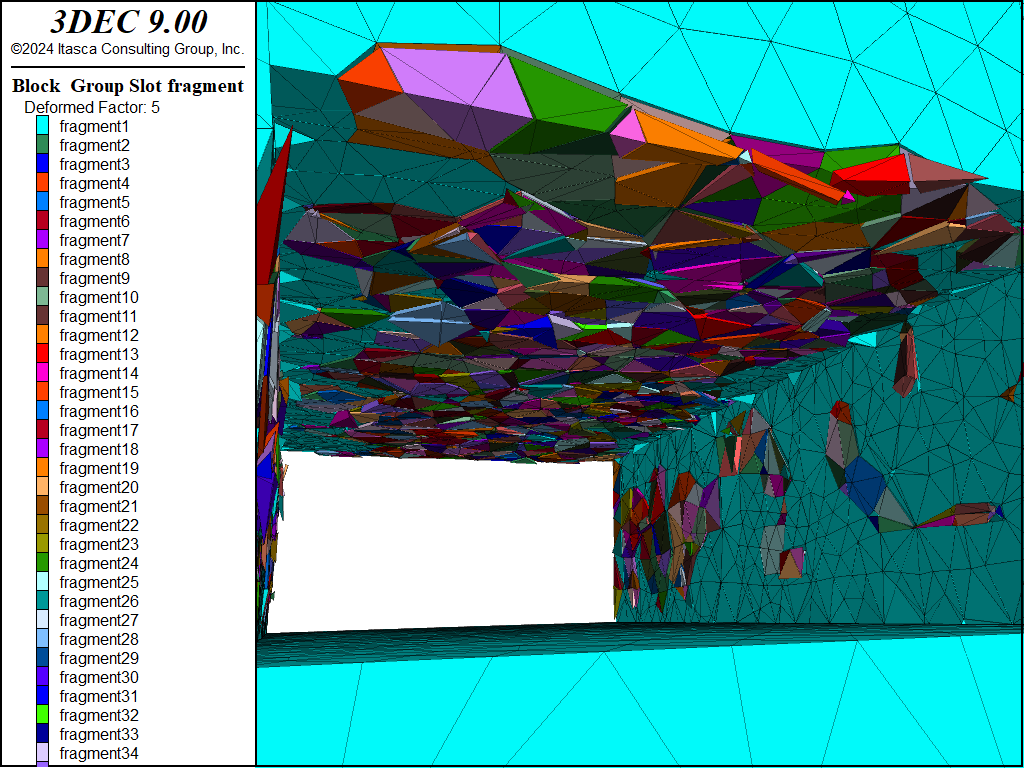The image size is (1024, 768).
Task: Click the fragment34 legend entry
Action: coord(98,754)
